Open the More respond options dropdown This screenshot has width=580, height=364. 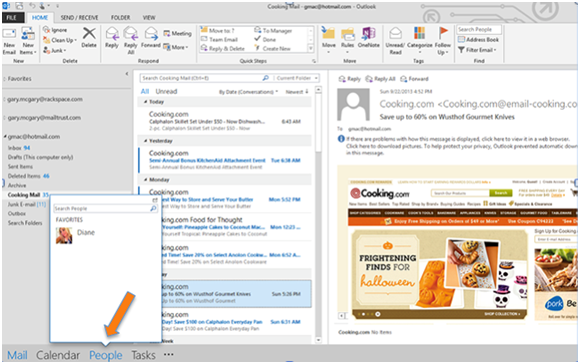pyautogui.click(x=176, y=47)
